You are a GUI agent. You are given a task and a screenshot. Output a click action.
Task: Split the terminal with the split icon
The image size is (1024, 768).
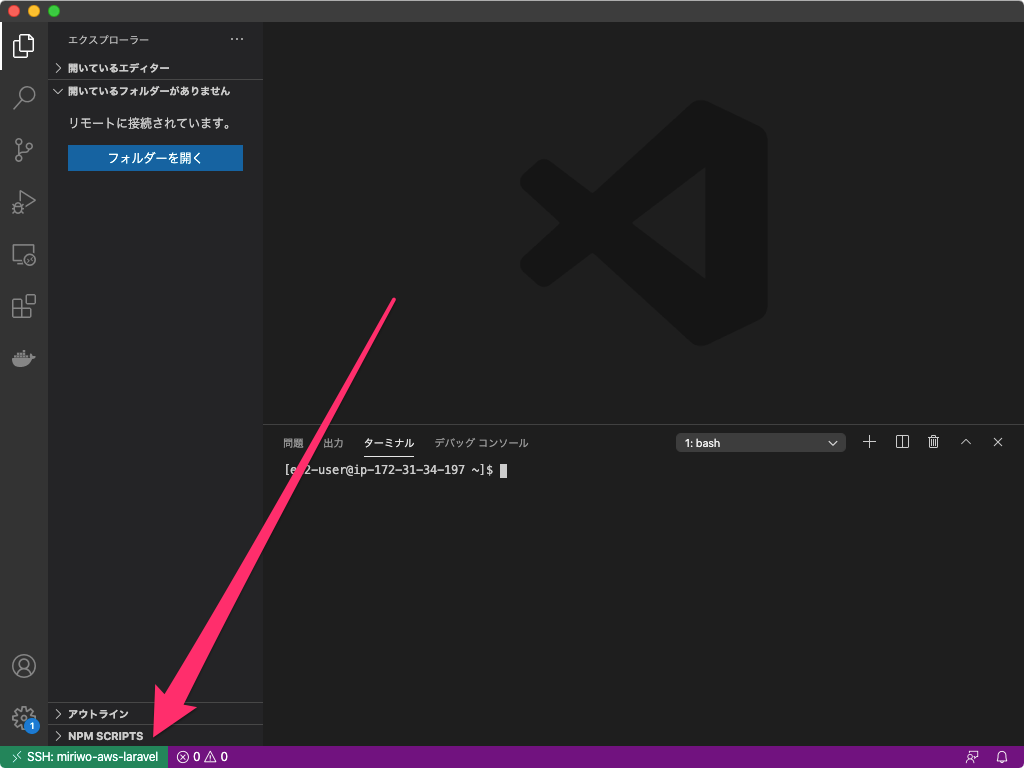coord(901,441)
